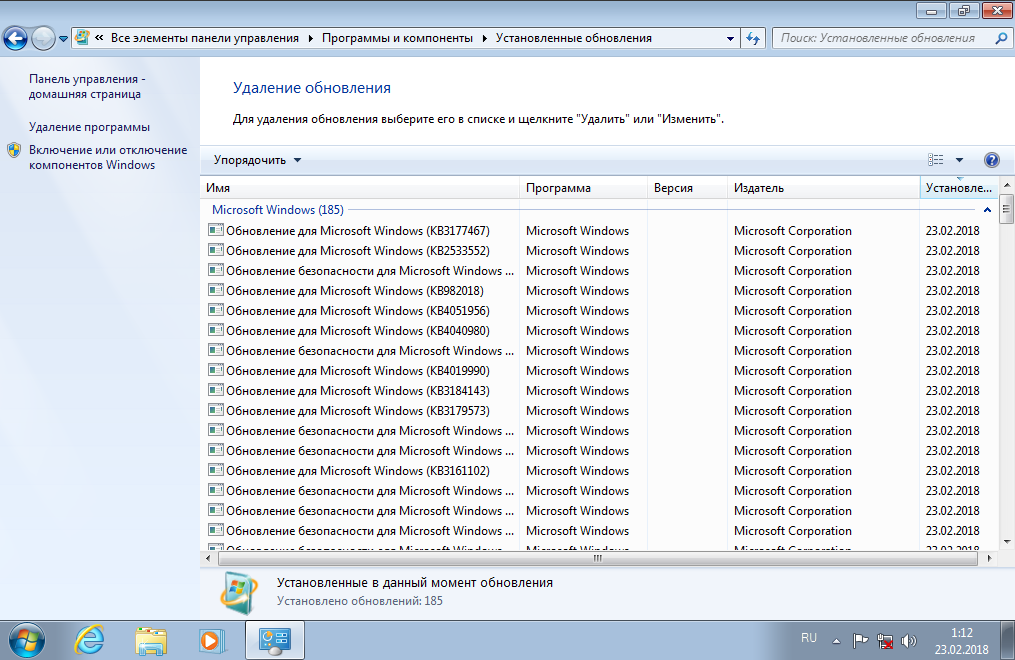Image resolution: width=1015 pixels, height=660 pixels.
Task: Click the shield icon beside Windows features link
Action: 14,151
